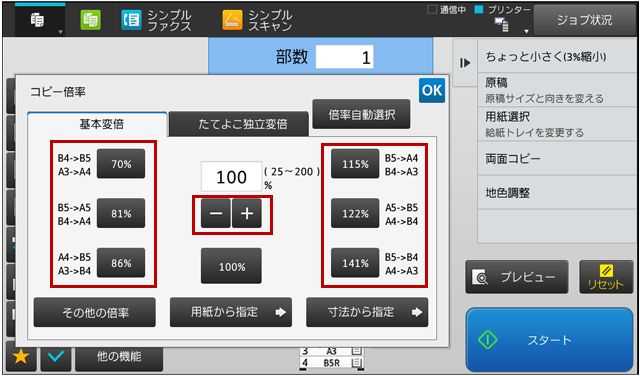640x376 pixels.
Task: Select paper tray 3 A3 row
Action: point(331,352)
